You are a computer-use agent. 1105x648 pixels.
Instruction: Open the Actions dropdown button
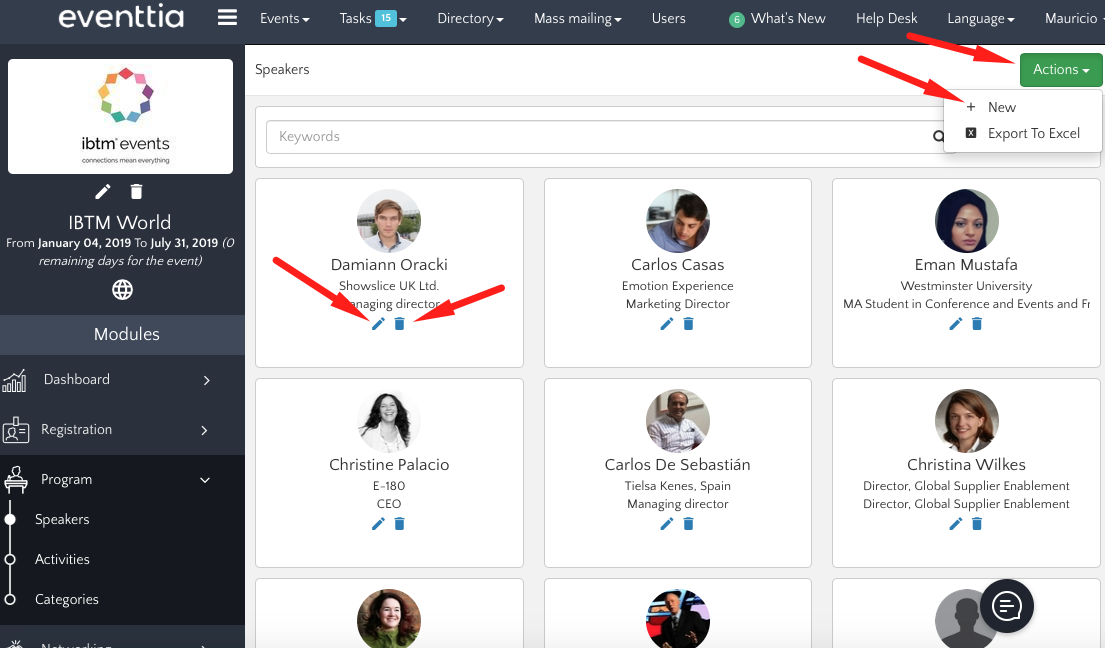click(x=1060, y=70)
